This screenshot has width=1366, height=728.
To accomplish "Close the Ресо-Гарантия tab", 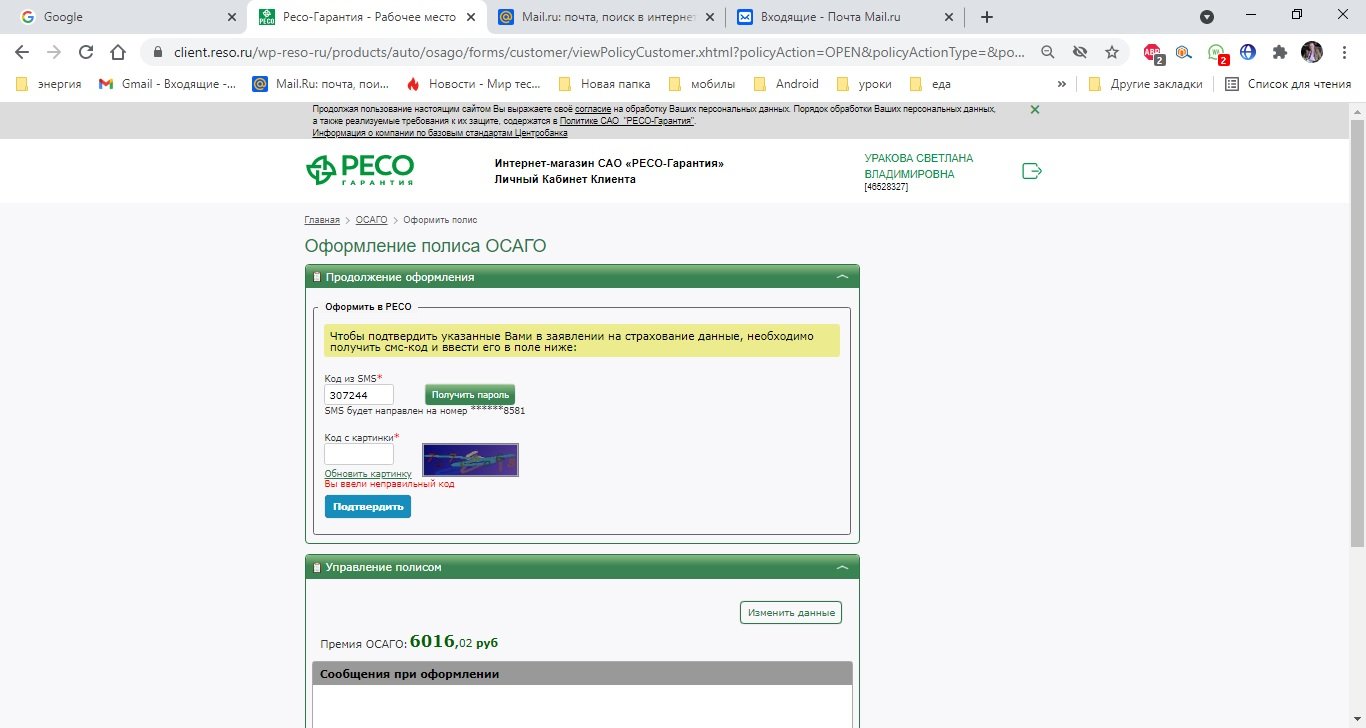I will pyautogui.click(x=470, y=17).
